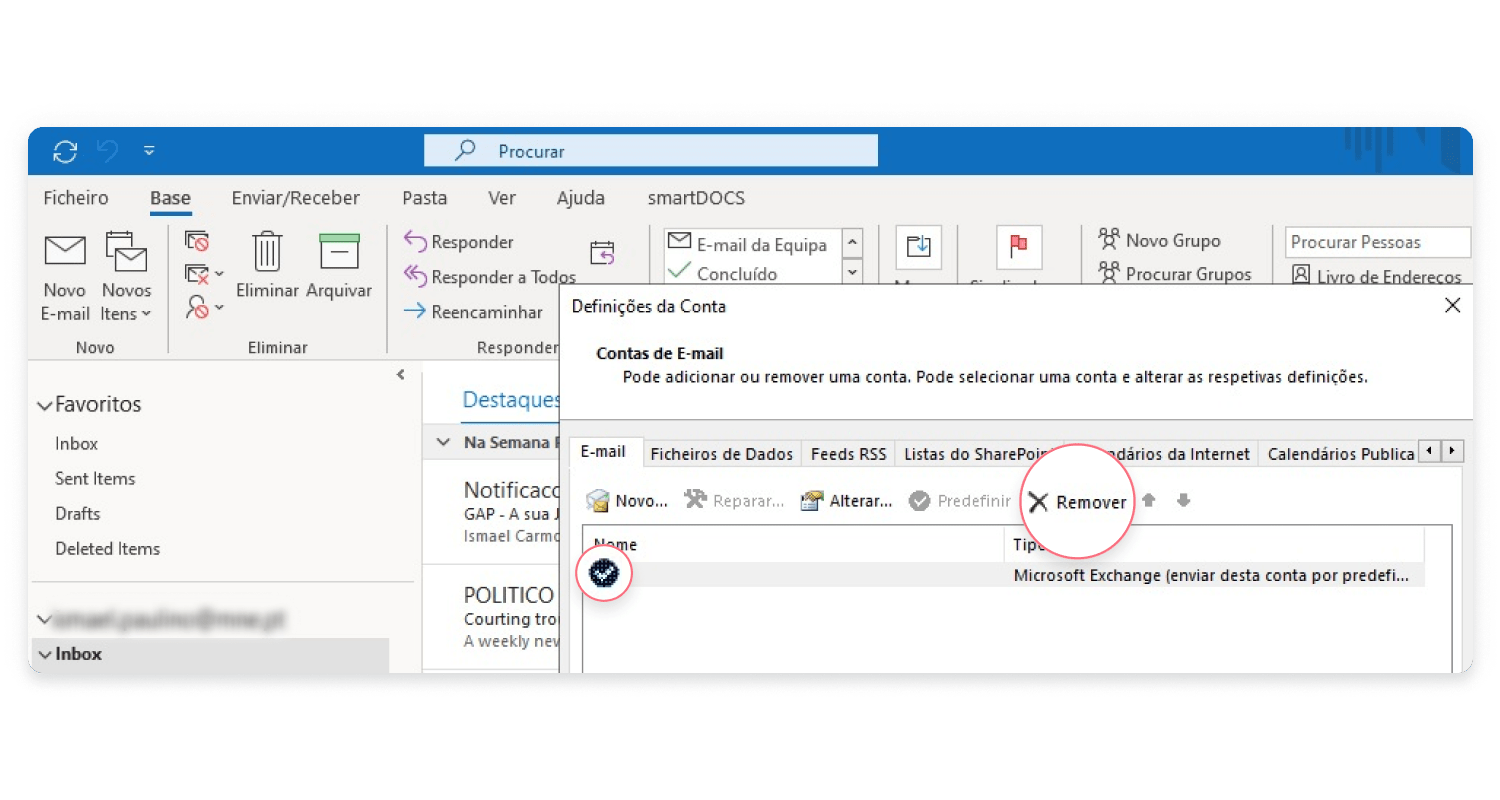Screen dimensions: 1500x800
Task: Click the Reparar... account button
Action: pyautogui.click(x=735, y=501)
